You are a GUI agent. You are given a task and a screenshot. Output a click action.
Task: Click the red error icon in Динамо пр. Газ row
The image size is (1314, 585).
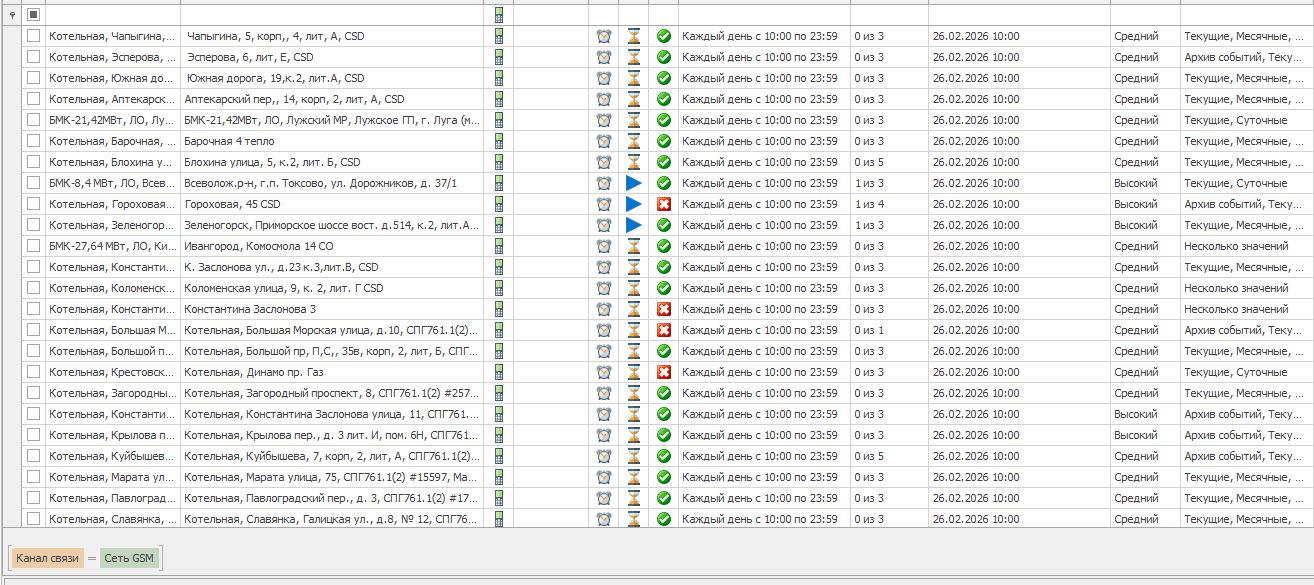[x=663, y=372]
